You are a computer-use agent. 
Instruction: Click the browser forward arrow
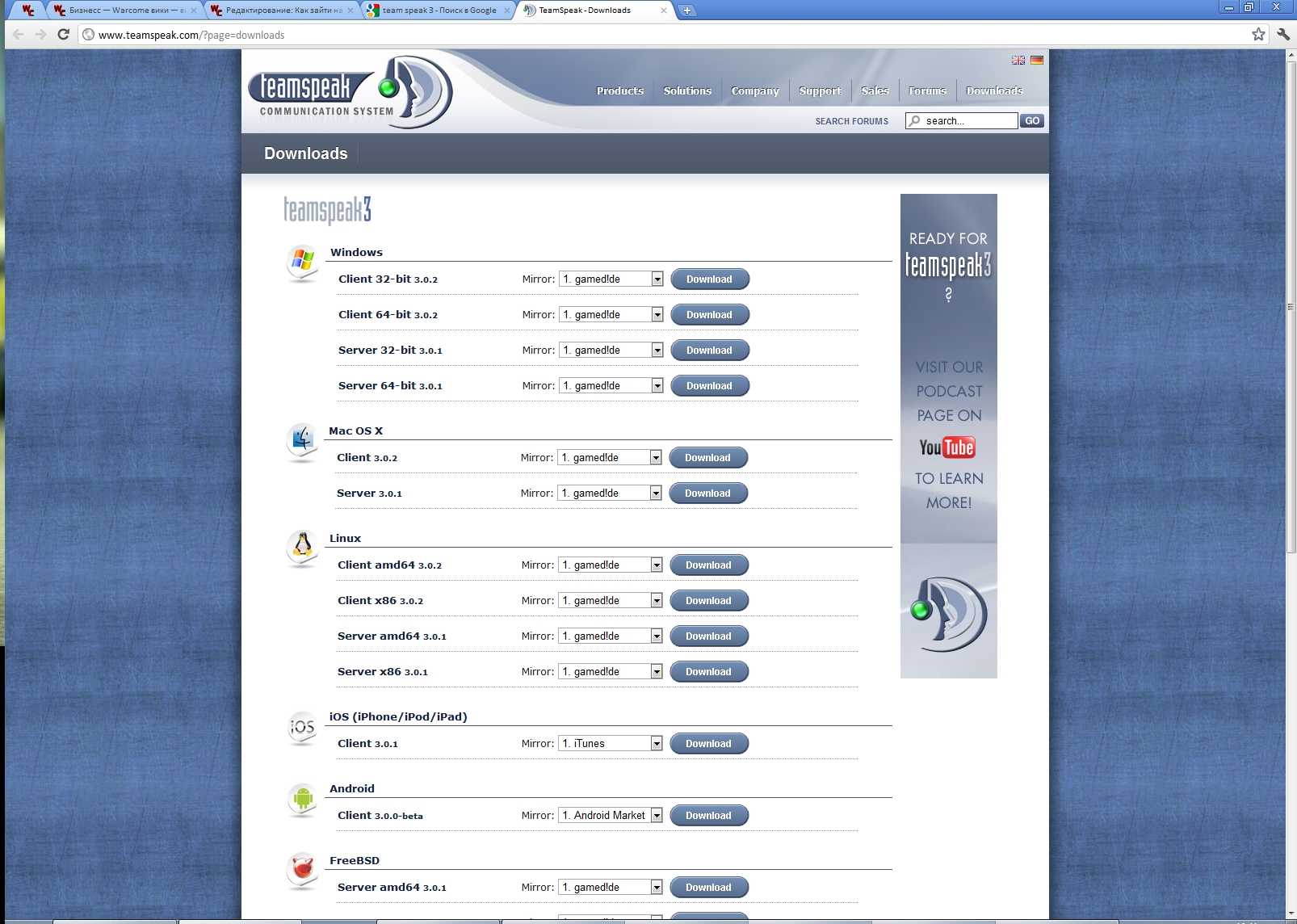[x=40, y=34]
